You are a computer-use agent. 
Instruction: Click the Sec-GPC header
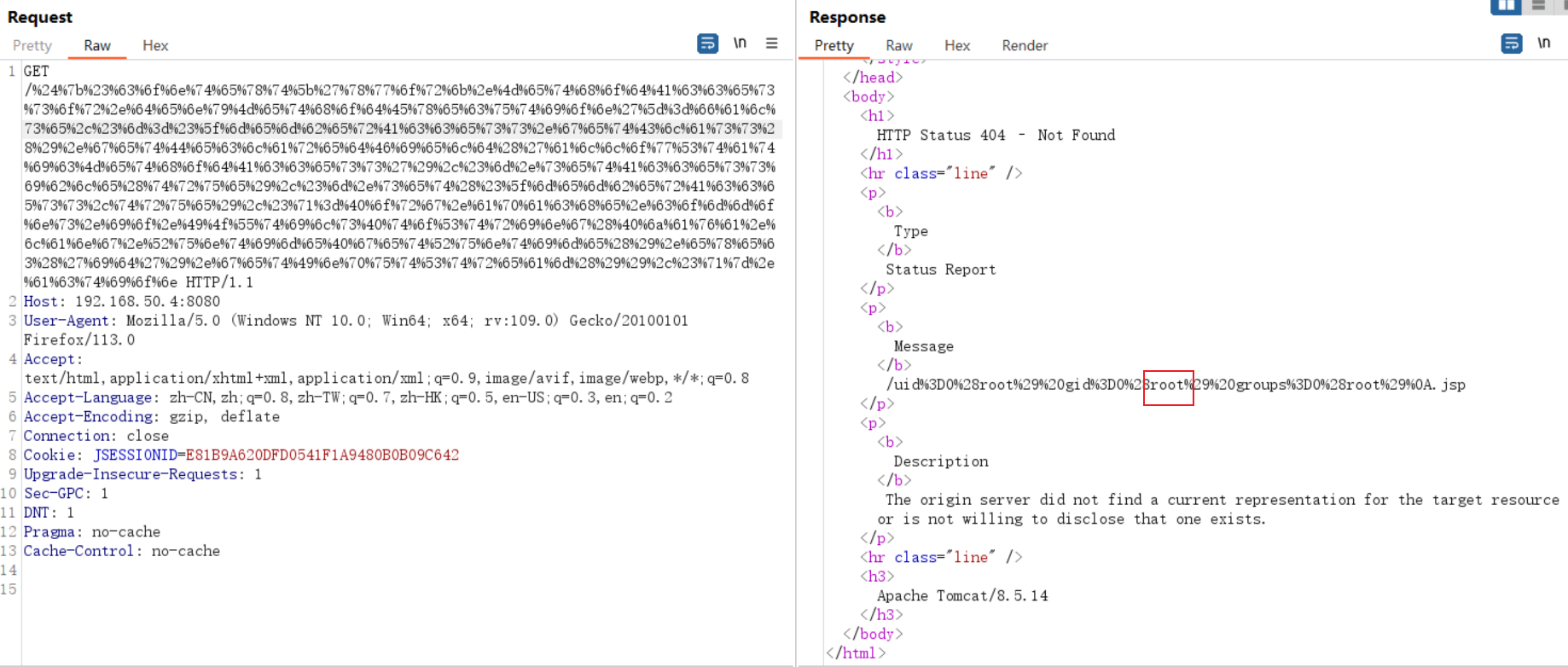66,493
